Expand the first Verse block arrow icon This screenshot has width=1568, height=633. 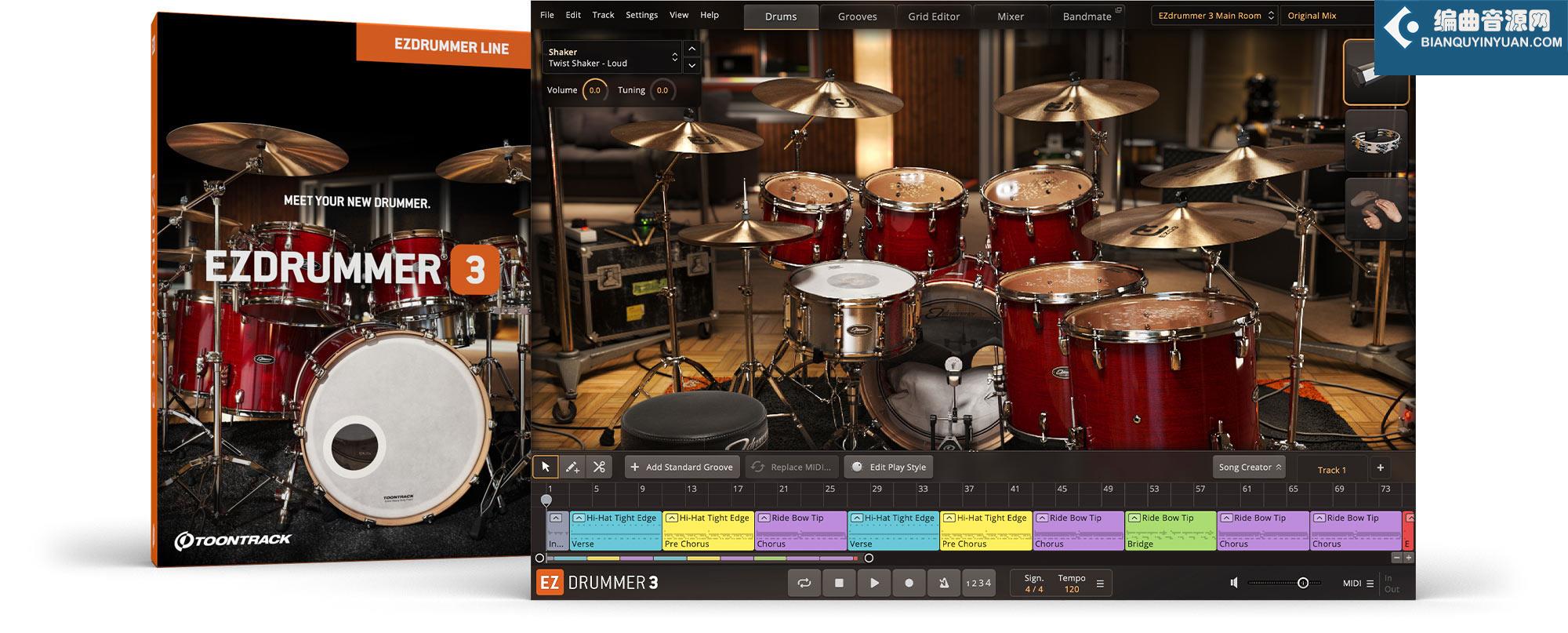[579, 518]
